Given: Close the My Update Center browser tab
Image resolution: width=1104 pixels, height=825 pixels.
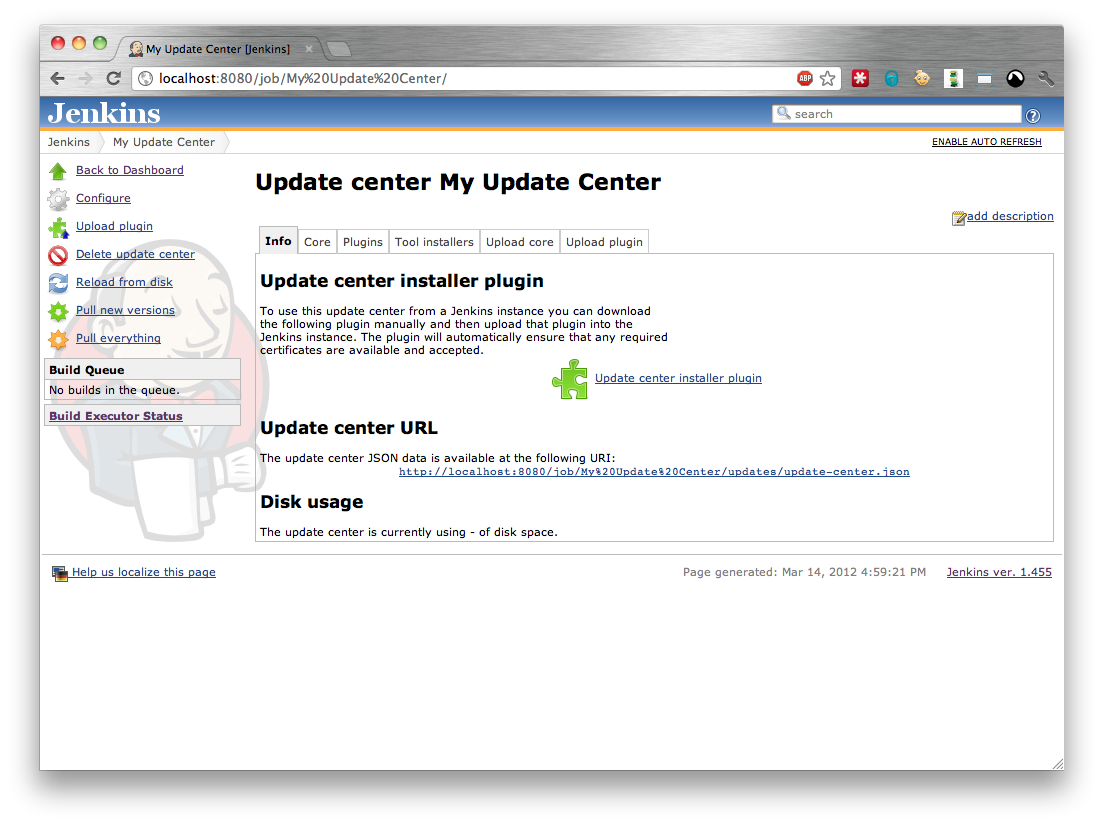Looking at the screenshot, I should (x=308, y=49).
